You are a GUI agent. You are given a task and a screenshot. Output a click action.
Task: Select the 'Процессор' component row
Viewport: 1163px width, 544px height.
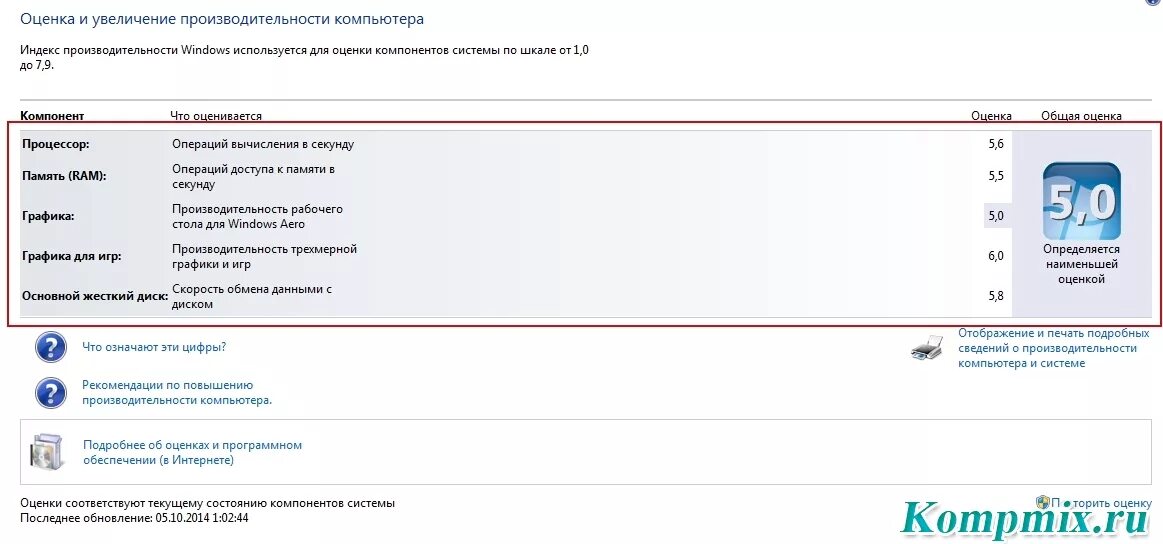516,144
